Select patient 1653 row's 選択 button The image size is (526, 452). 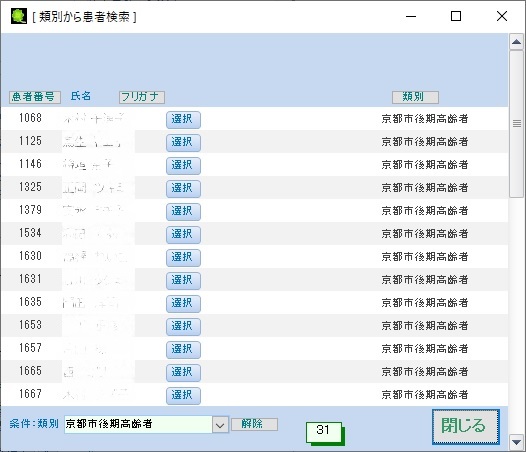coord(183,327)
